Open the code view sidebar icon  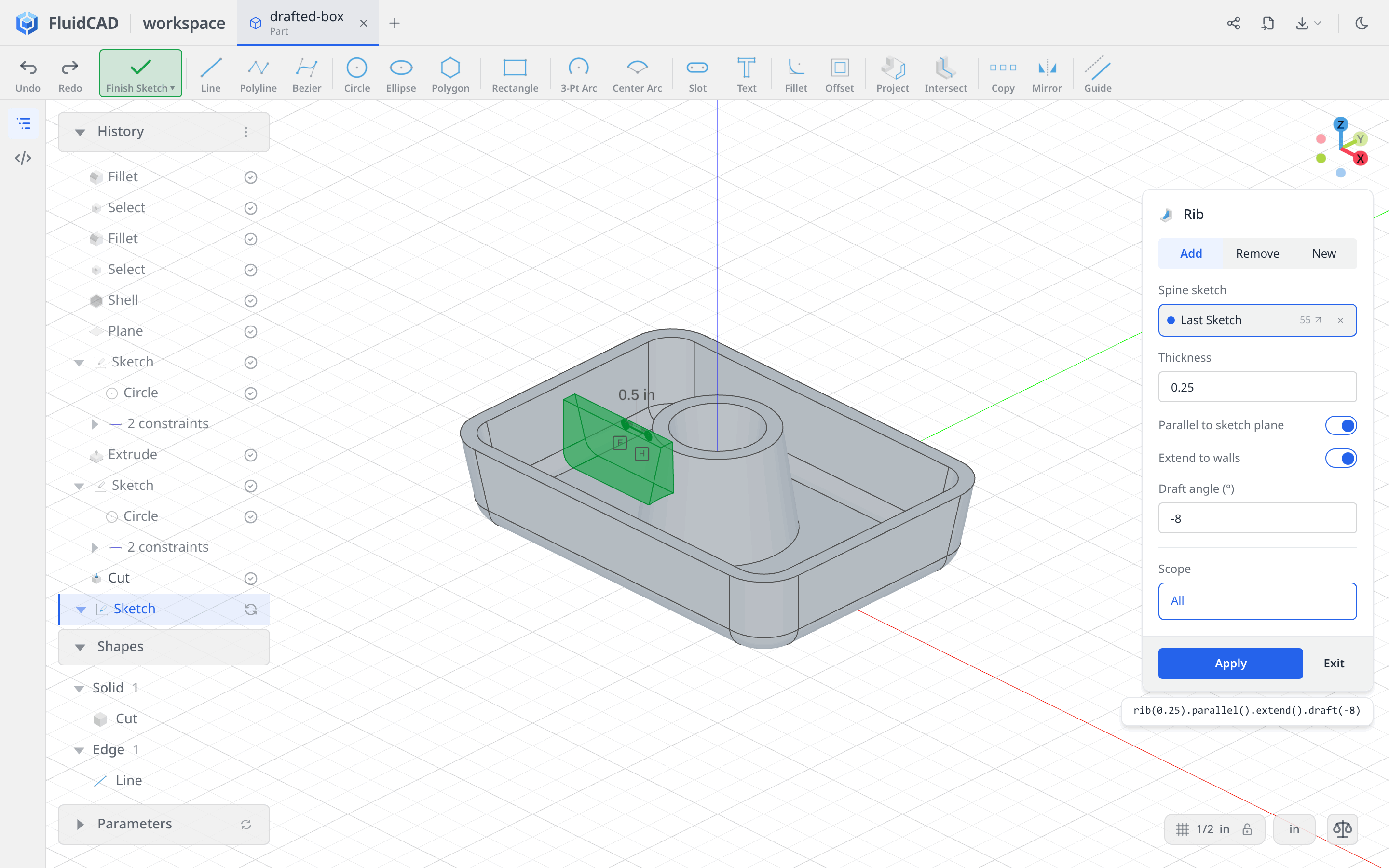coord(23,158)
